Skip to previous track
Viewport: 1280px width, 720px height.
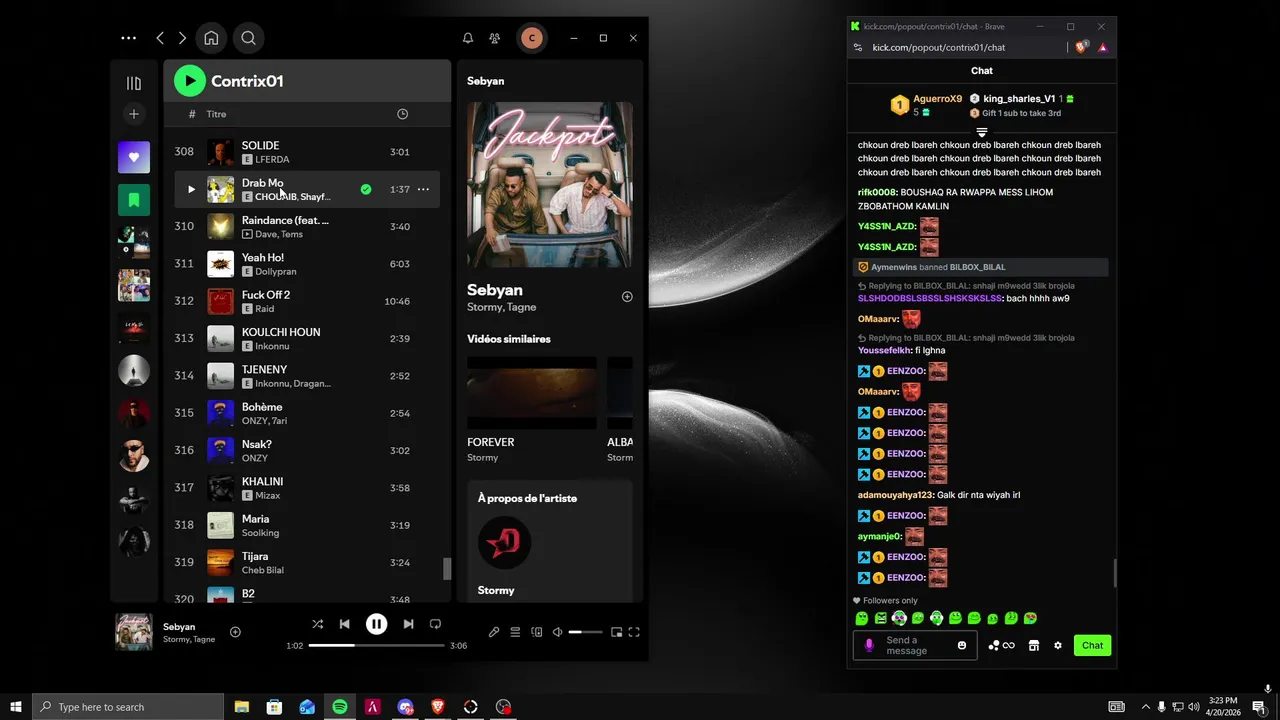coord(344,624)
